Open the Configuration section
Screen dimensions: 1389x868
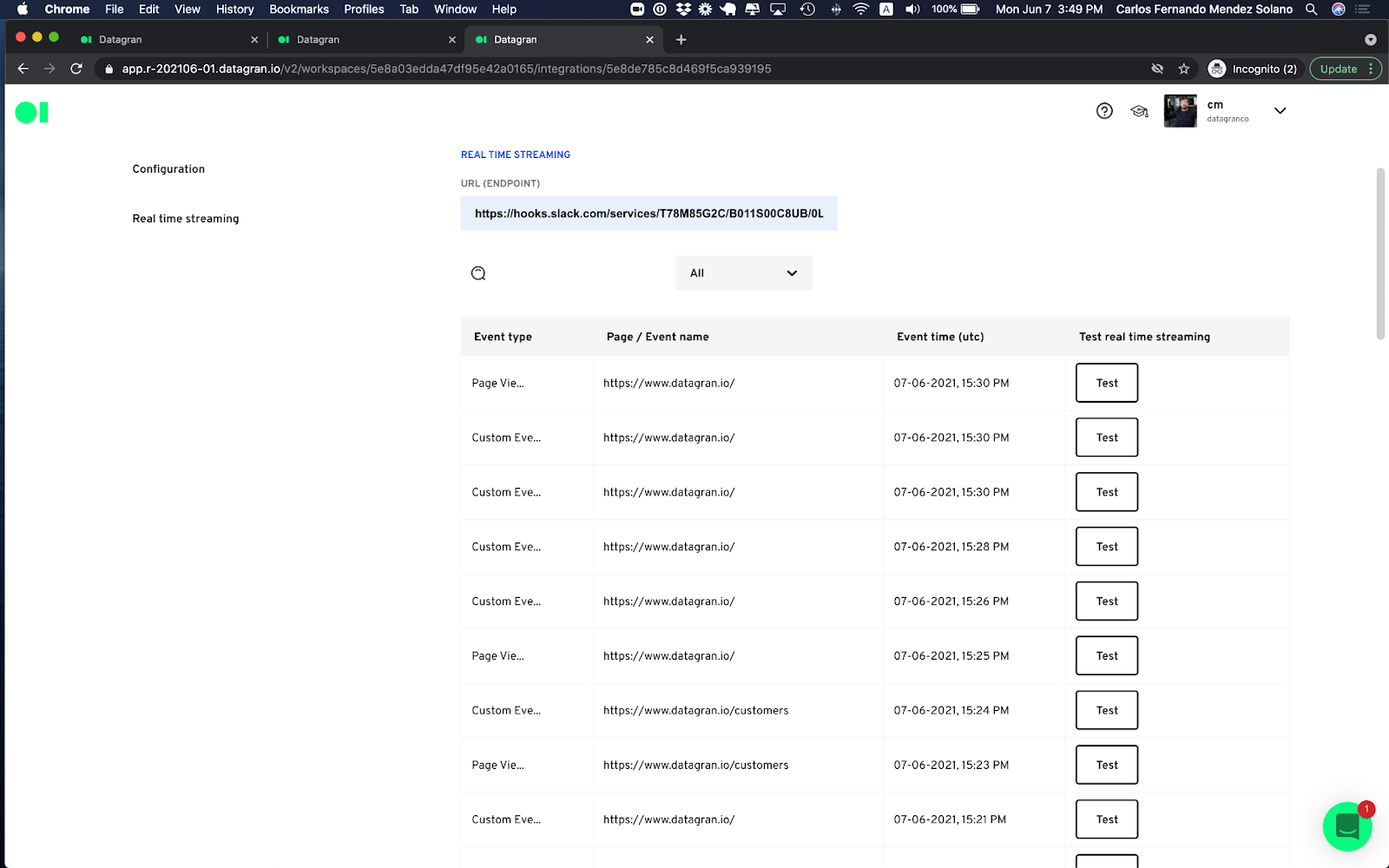pyautogui.click(x=168, y=169)
